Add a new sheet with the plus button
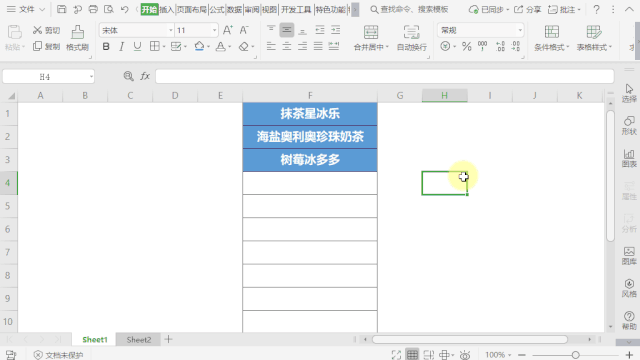 (x=169, y=339)
